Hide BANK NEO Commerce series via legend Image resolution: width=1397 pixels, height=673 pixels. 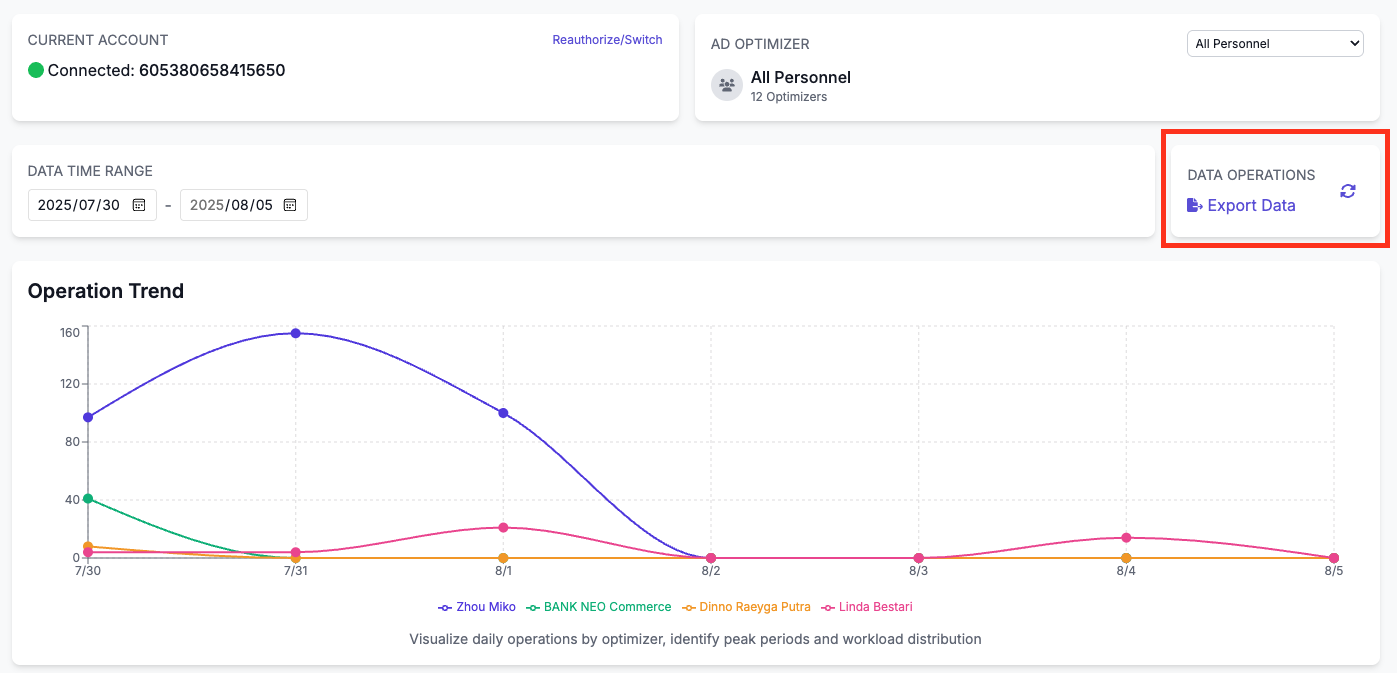(x=599, y=607)
